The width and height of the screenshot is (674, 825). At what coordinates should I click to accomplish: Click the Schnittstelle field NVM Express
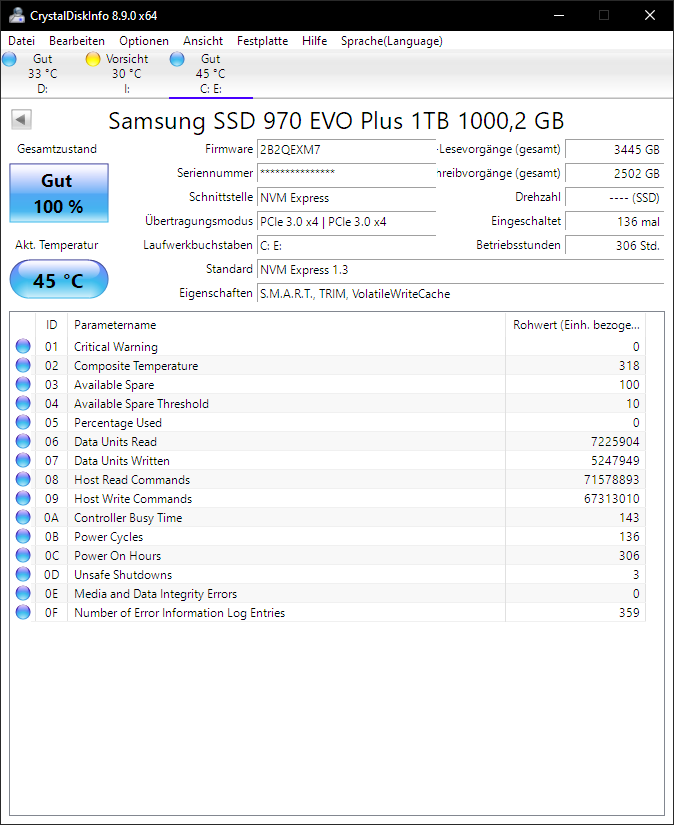point(346,197)
